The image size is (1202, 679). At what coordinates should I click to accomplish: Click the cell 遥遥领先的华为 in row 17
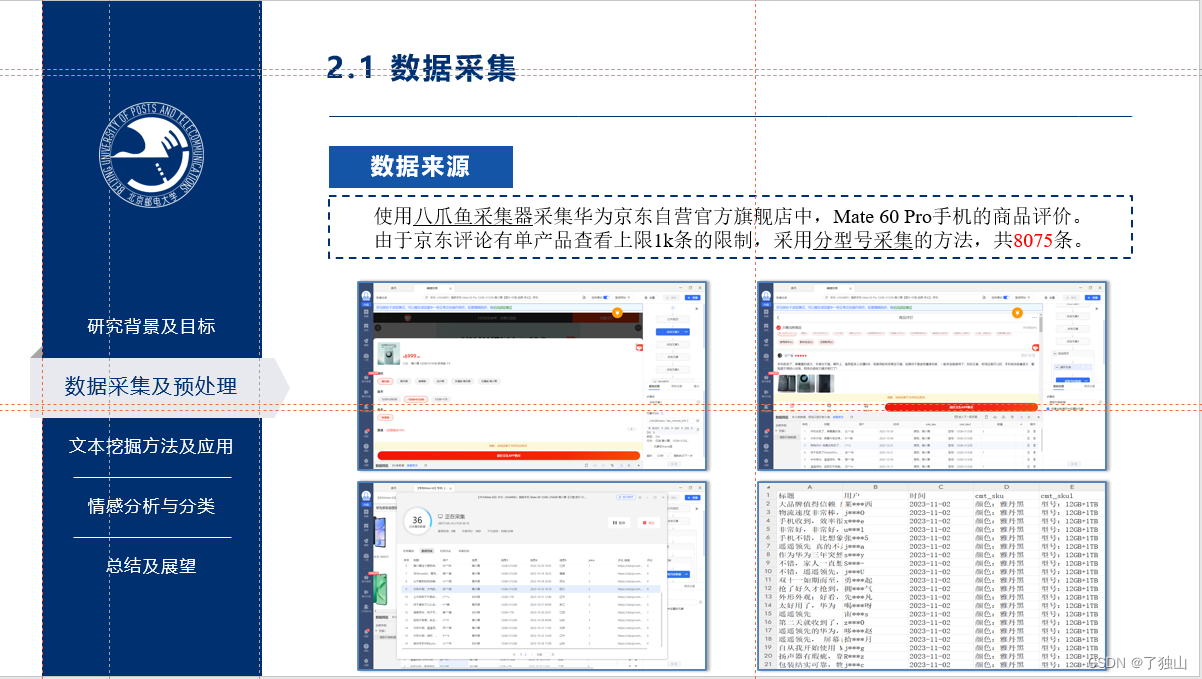coord(810,631)
